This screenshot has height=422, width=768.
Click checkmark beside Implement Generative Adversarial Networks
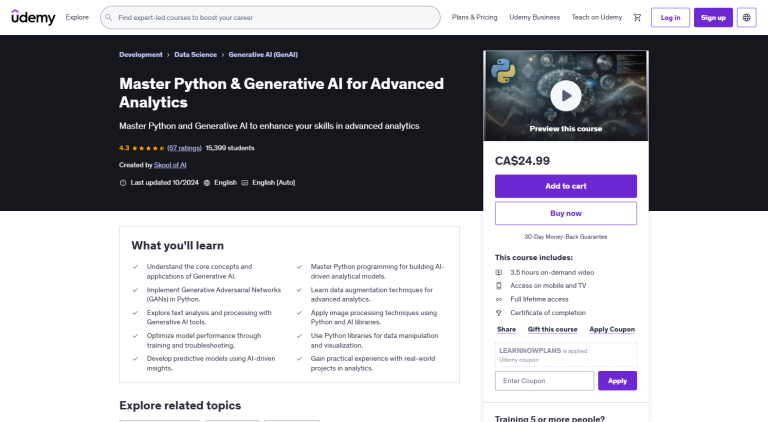click(135, 290)
